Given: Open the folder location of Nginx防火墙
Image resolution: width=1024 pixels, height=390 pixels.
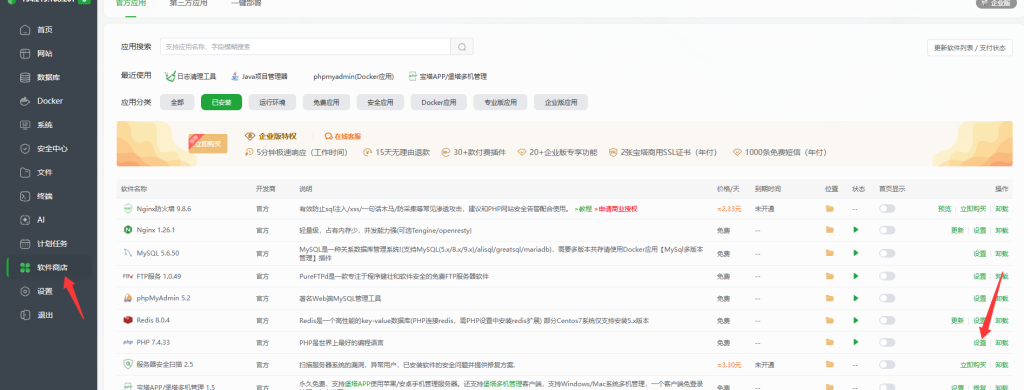Looking at the screenshot, I should click(829, 208).
